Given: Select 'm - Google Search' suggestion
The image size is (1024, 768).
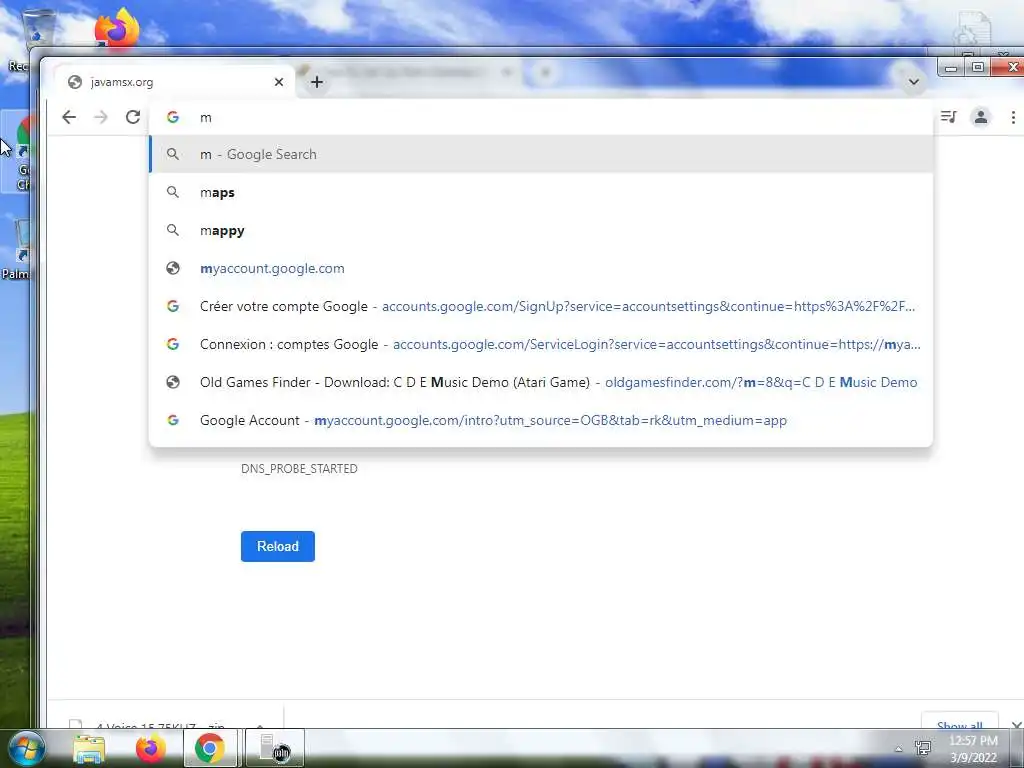Looking at the screenshot, I should (x=541, y=154).
